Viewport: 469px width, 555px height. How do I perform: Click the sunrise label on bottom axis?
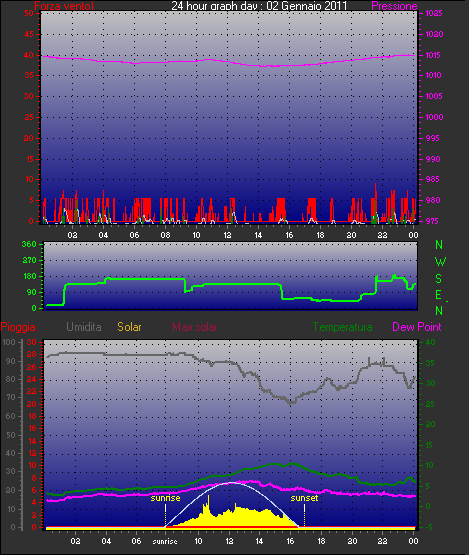pos(165,541)
